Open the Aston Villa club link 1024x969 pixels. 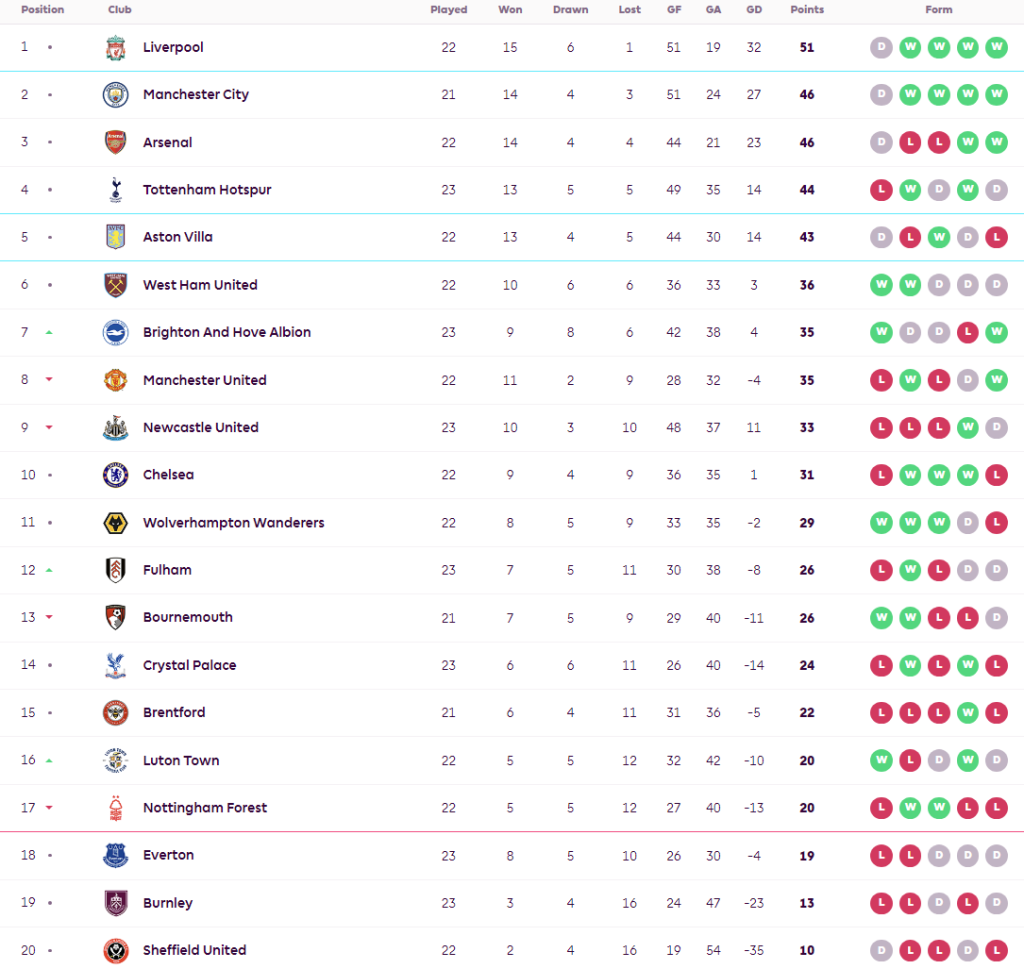click(x=178, y=237)
